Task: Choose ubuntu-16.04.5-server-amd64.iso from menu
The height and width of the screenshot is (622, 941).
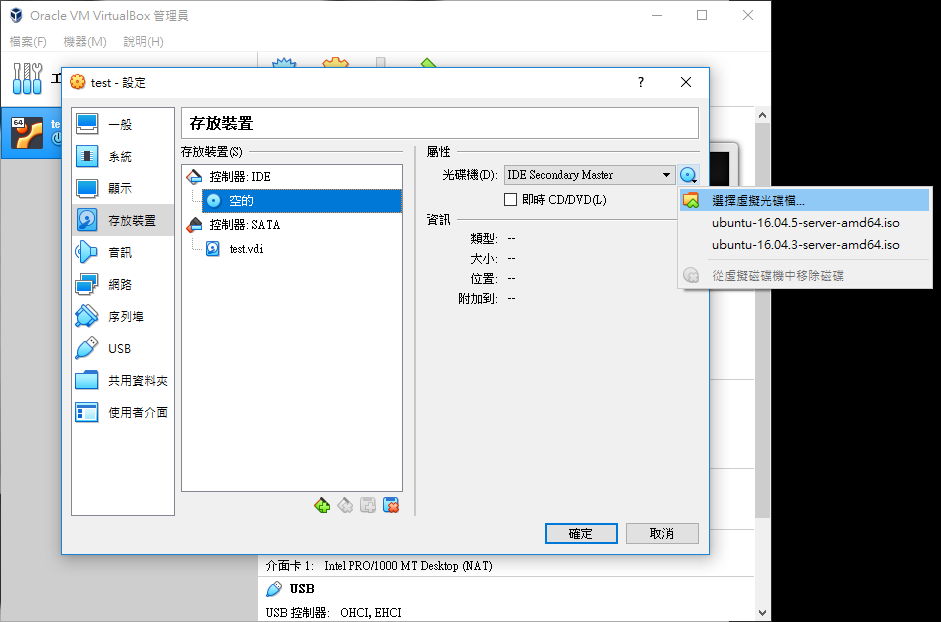Action: click(805, 223)
